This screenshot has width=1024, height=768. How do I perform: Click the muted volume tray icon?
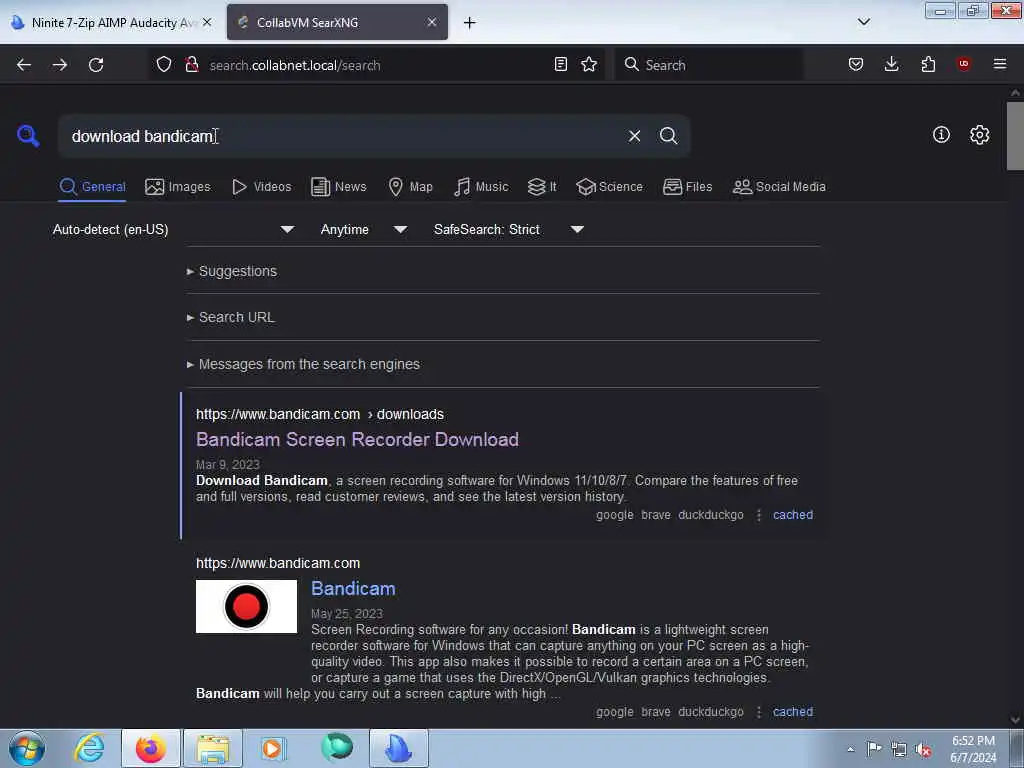[x=923, y=749]
